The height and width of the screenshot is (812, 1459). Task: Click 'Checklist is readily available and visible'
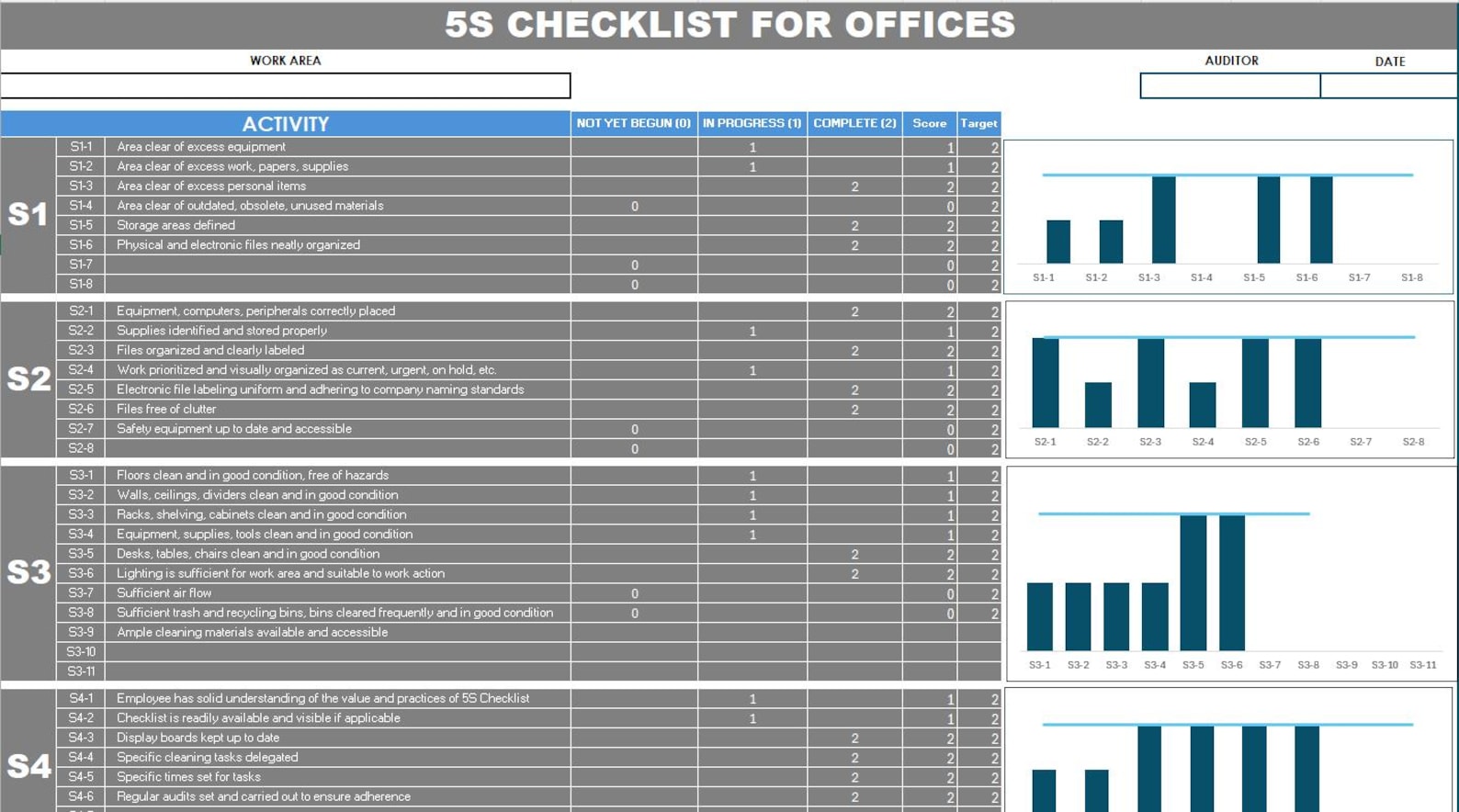click(337, 718)
